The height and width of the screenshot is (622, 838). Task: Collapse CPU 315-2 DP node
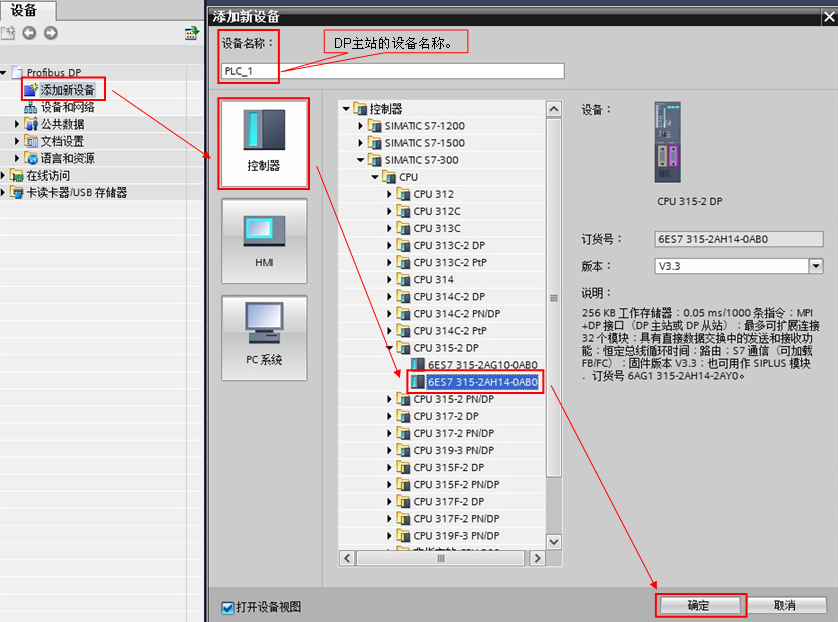coord(389,348)
